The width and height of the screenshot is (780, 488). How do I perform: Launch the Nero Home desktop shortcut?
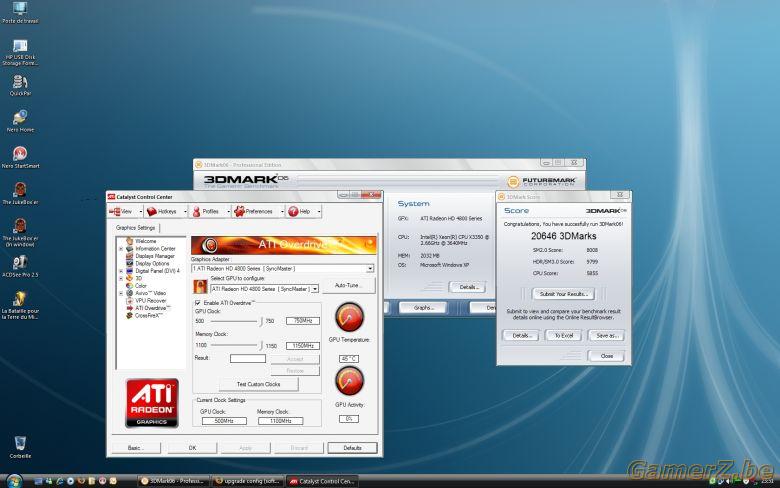(20, 121)
